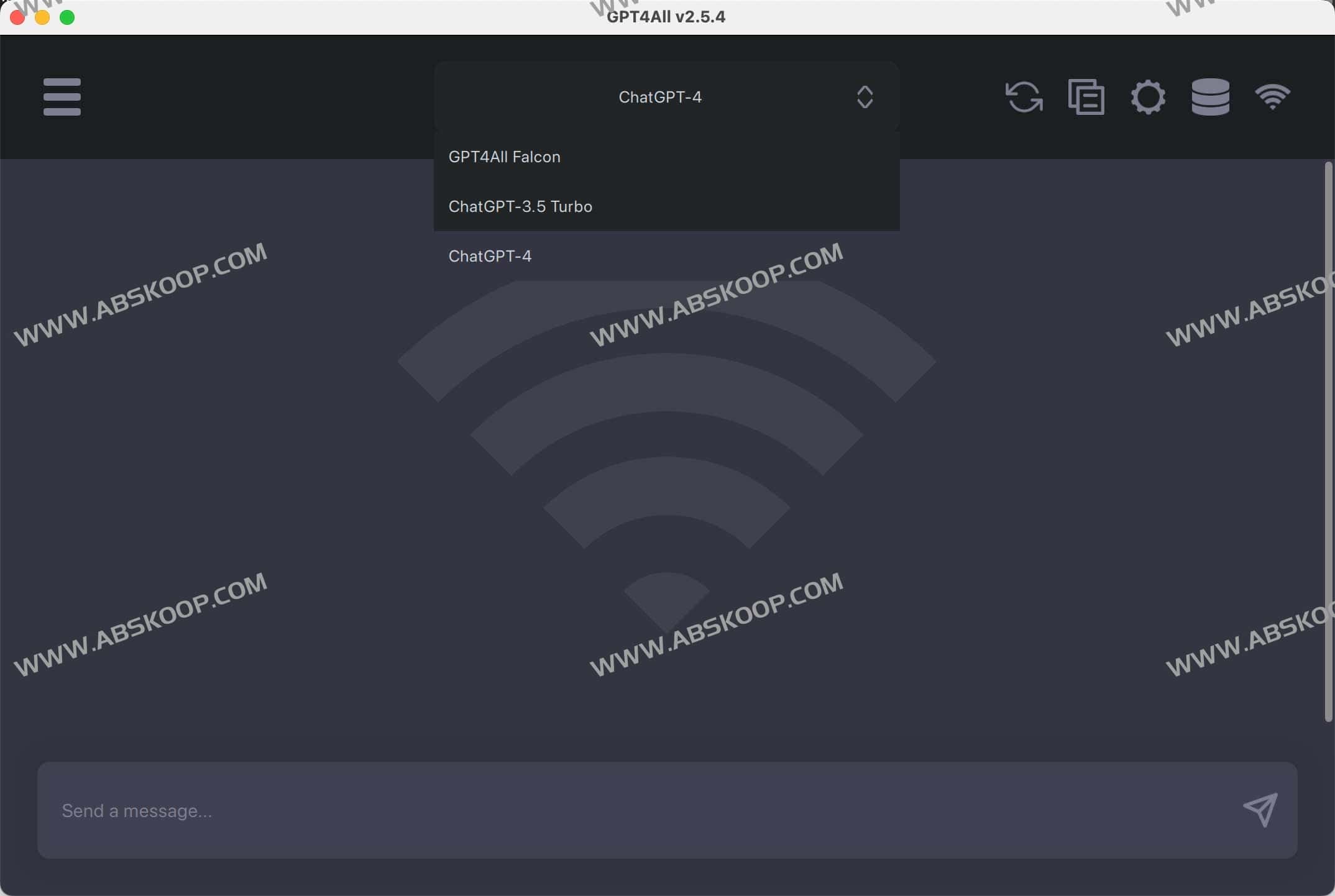Screen dimensions: 1335x896
Task: Click the network wifi icon in toolbar
Action: [1272, 97]
